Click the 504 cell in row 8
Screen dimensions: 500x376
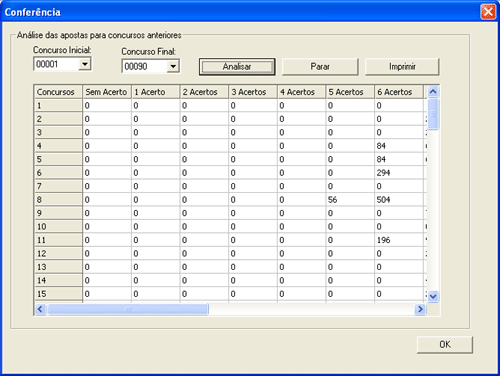click(x=399, y=200)
